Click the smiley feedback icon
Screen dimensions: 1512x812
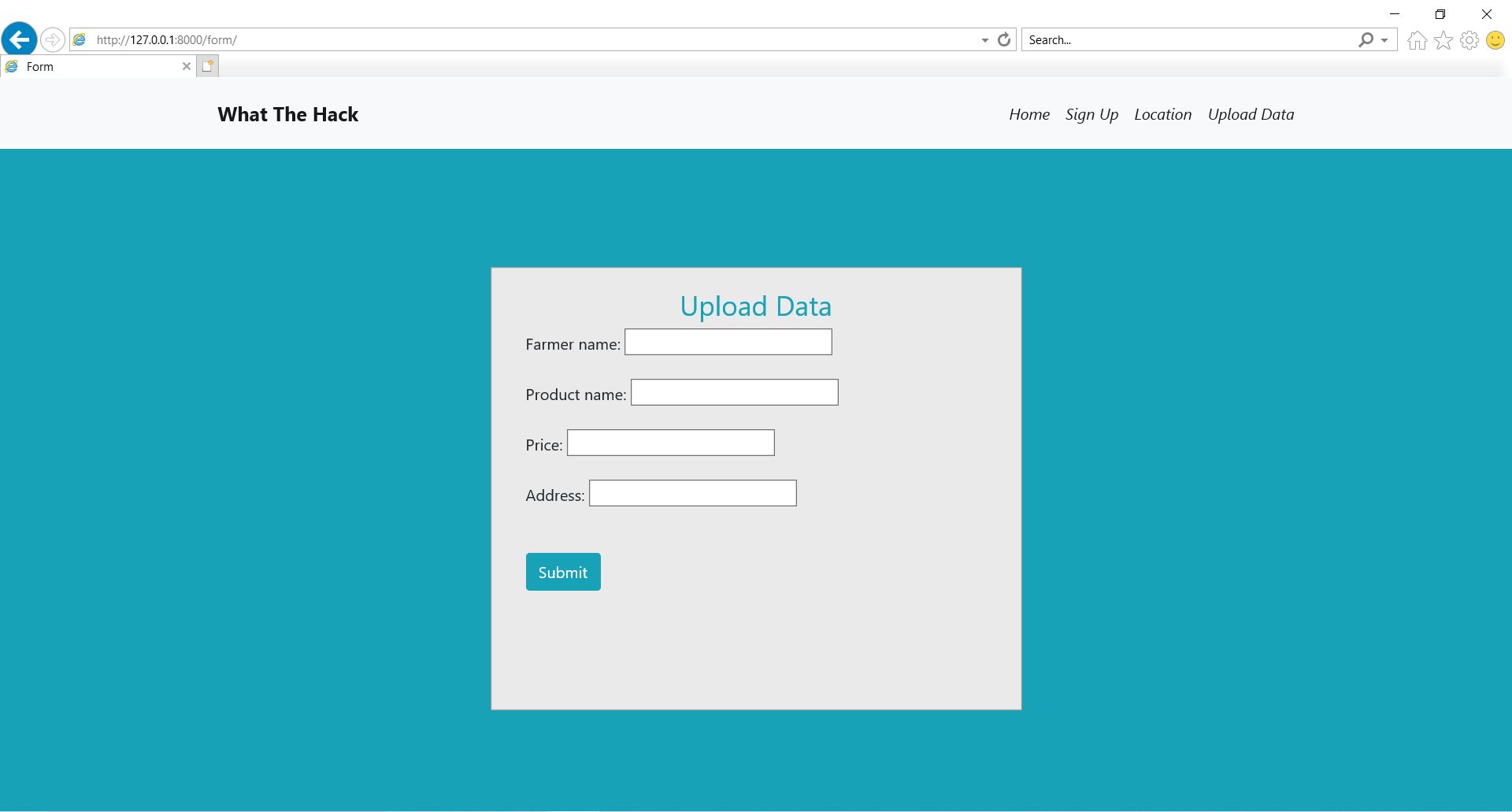coord(1495,40)
